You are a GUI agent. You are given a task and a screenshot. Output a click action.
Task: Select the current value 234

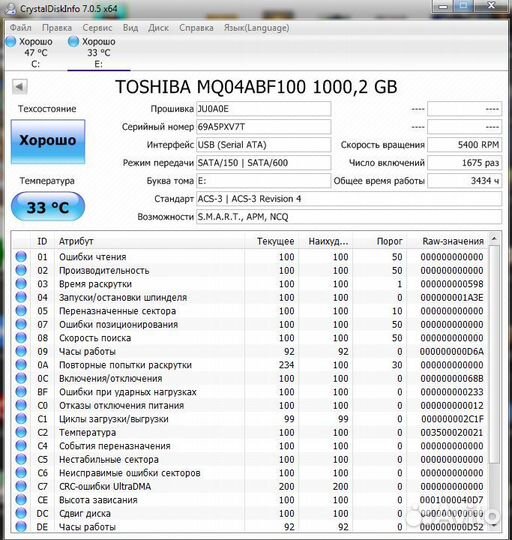coord(286,365)
